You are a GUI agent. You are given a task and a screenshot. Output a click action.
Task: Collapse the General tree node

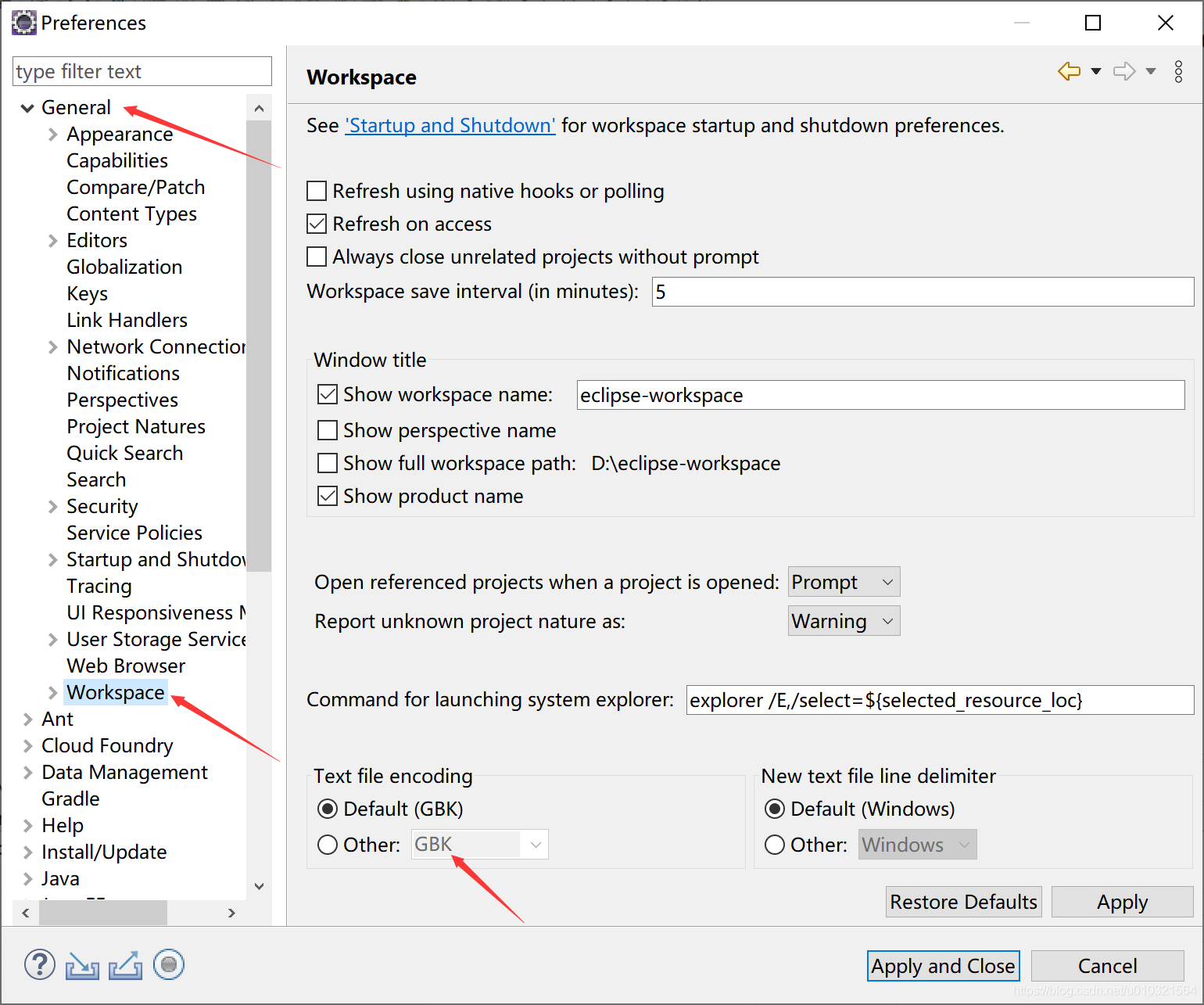click(27, 107)
